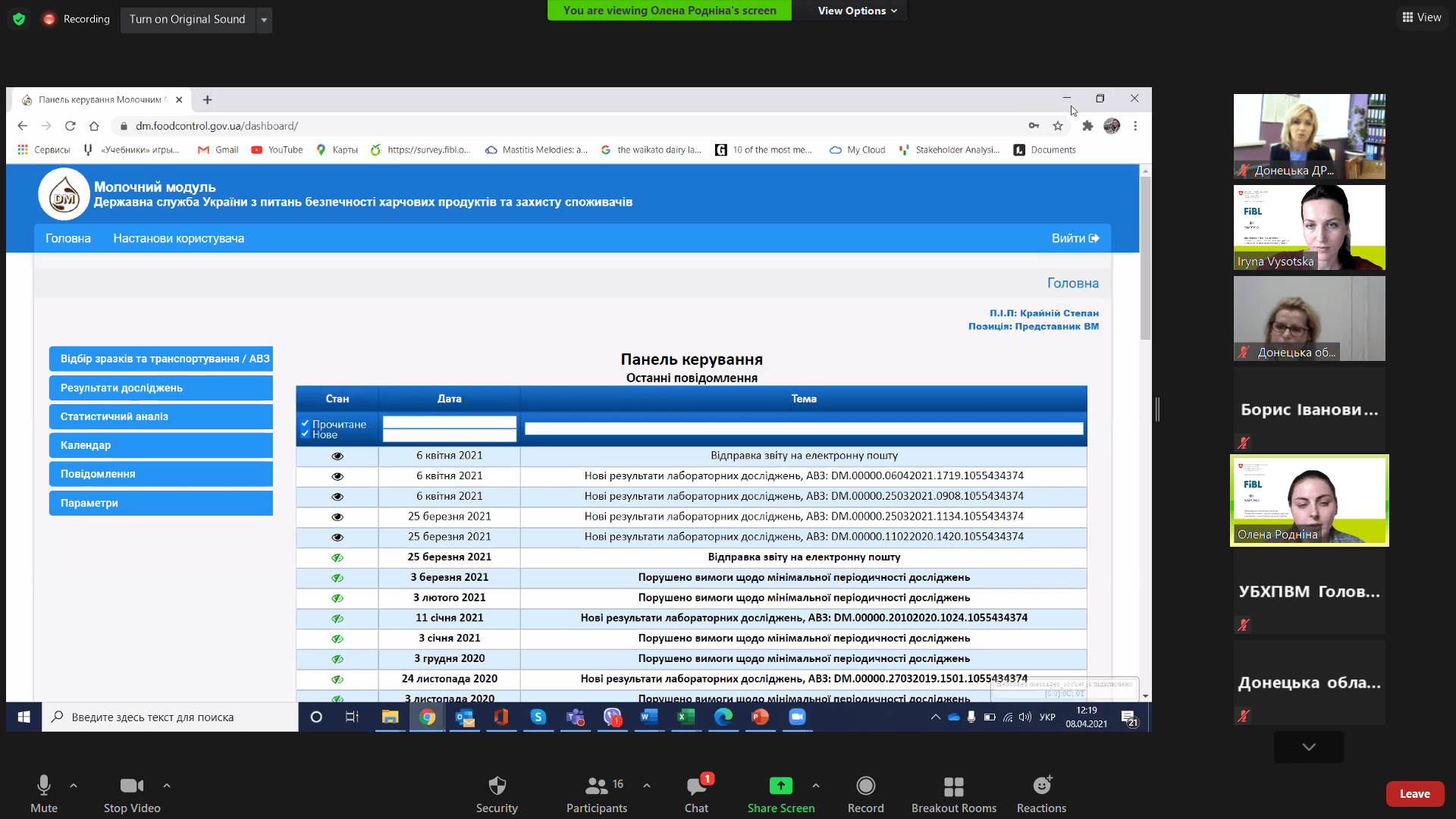The image size is (1456, 819).
Task: Uncheck the Прочитане status checkbox
Action: tap(305, 424)
